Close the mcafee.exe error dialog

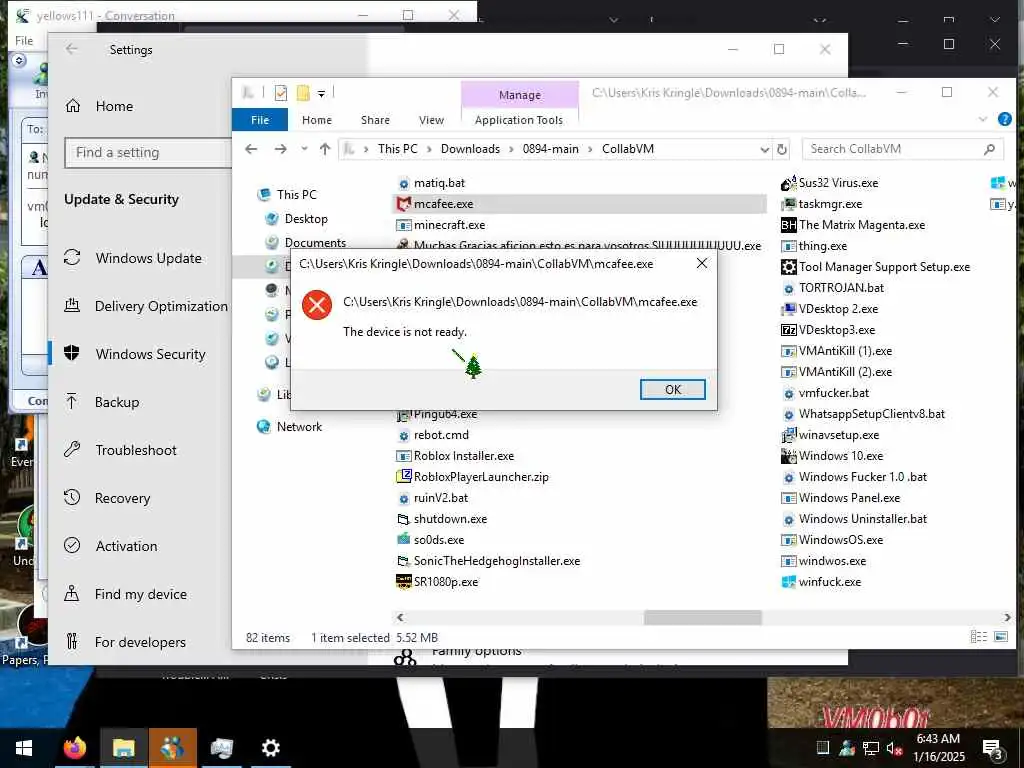coord(701,263)
